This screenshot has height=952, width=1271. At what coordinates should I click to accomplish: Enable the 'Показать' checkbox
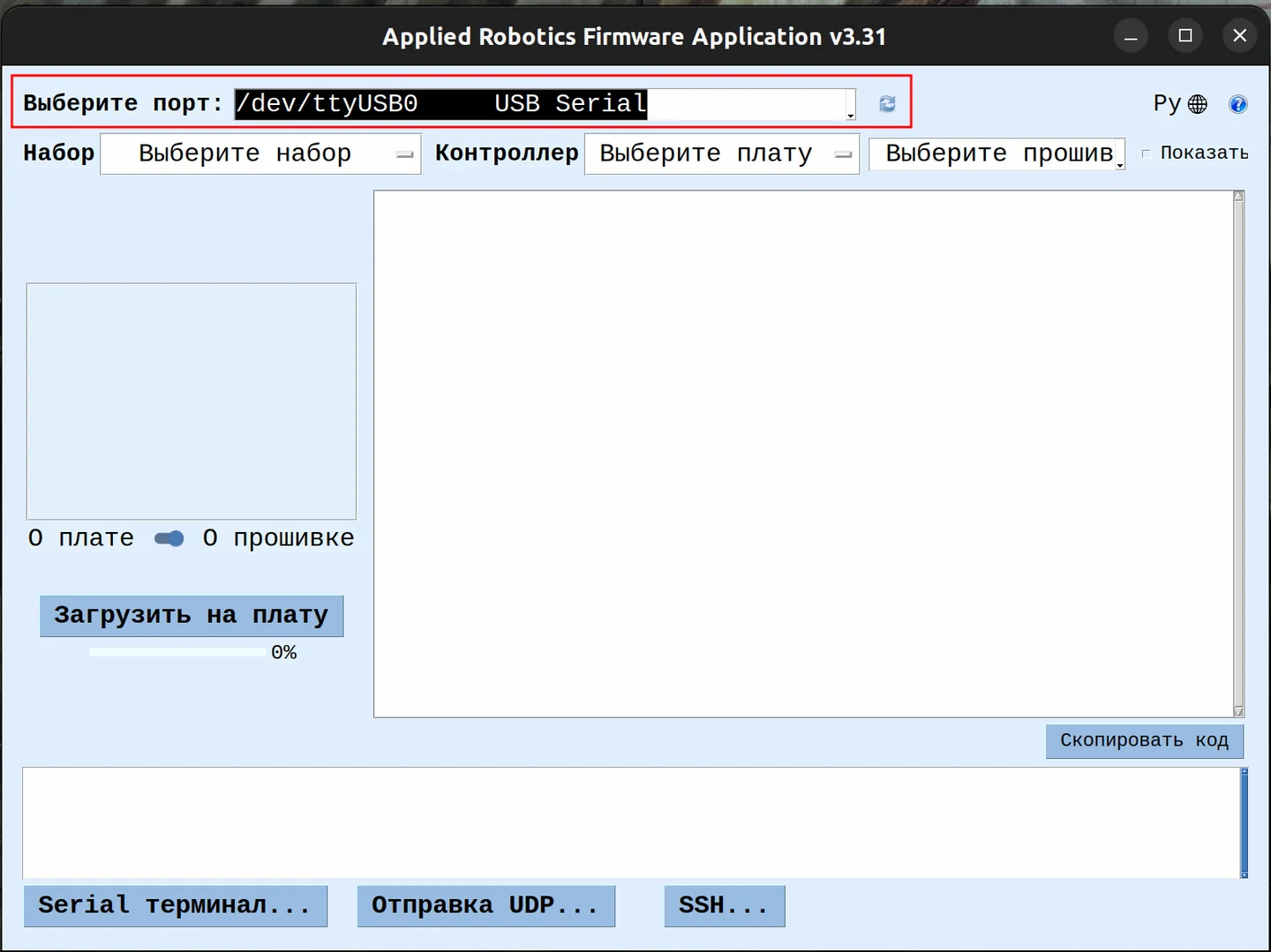(1146, 154)
